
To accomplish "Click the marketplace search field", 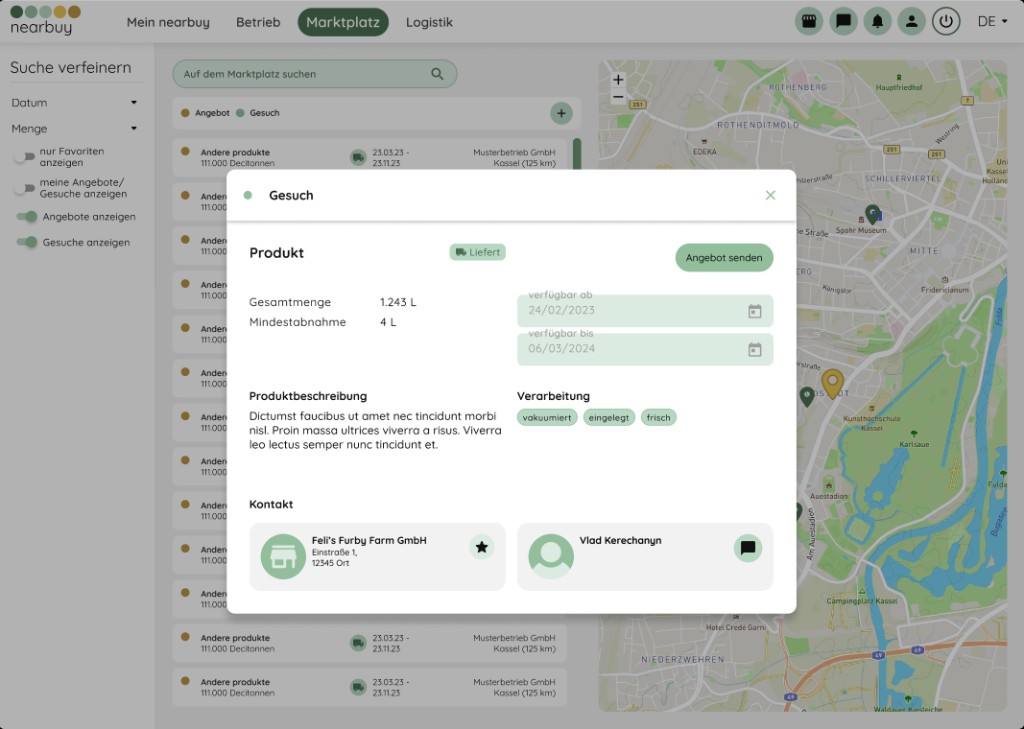I will 315,74.
